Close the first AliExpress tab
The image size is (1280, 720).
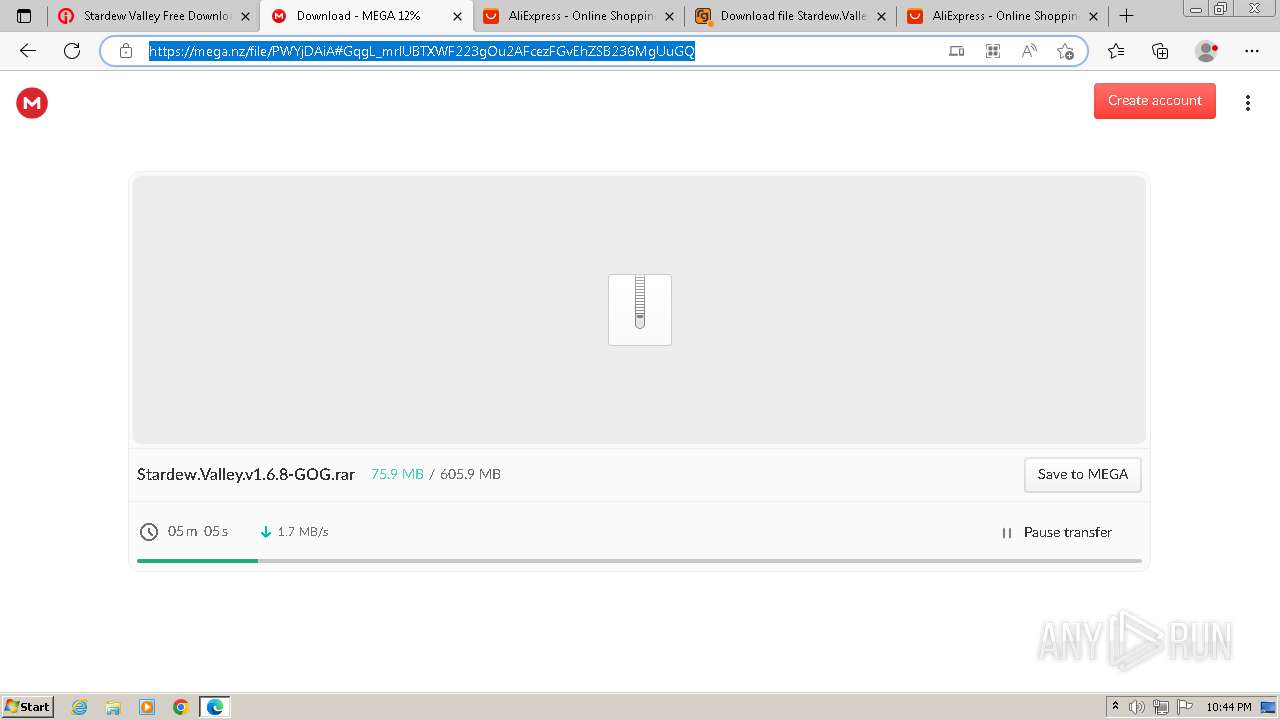[x=670, y=16]
